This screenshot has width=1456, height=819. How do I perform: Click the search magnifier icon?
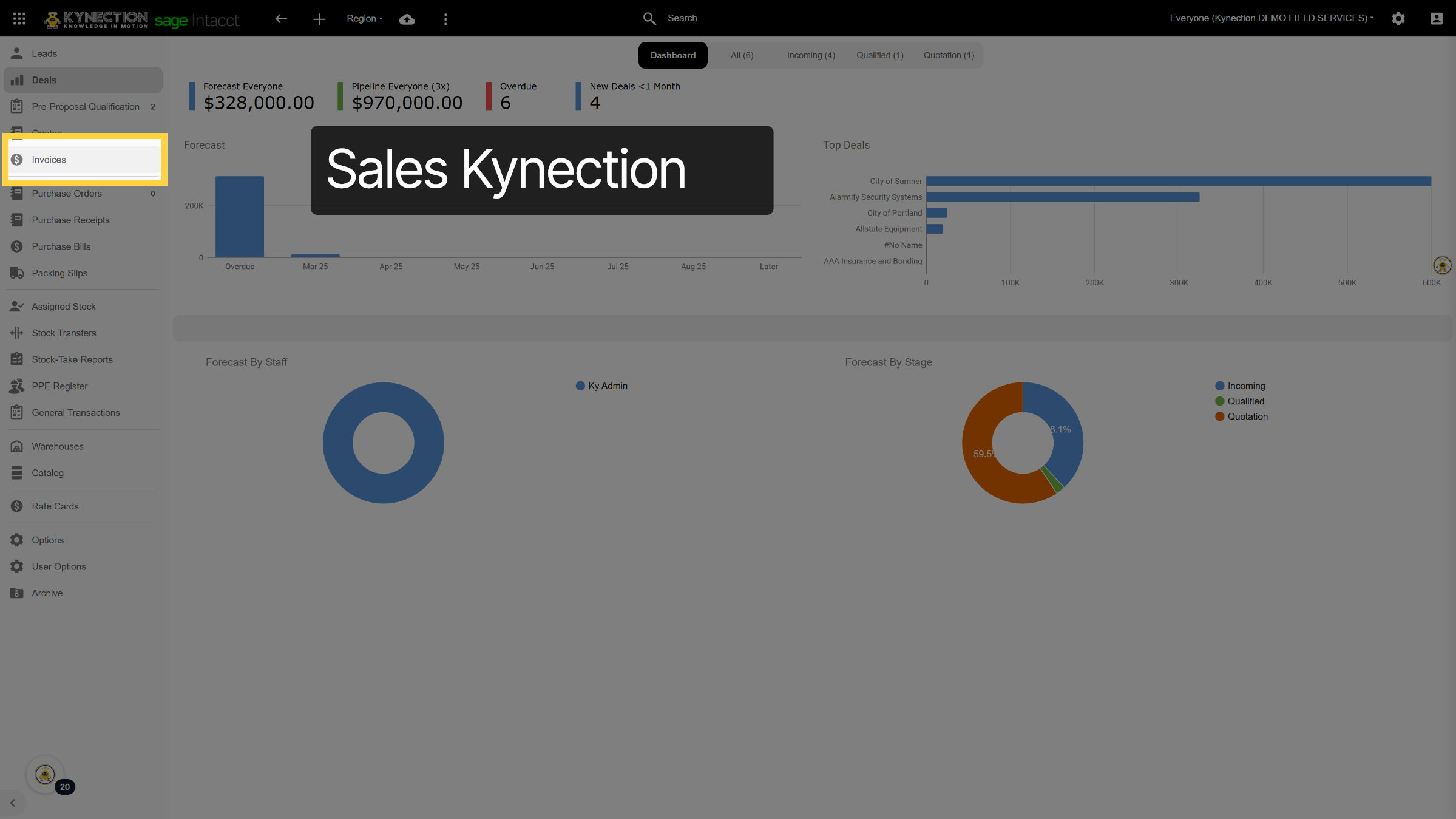point(649,19)
